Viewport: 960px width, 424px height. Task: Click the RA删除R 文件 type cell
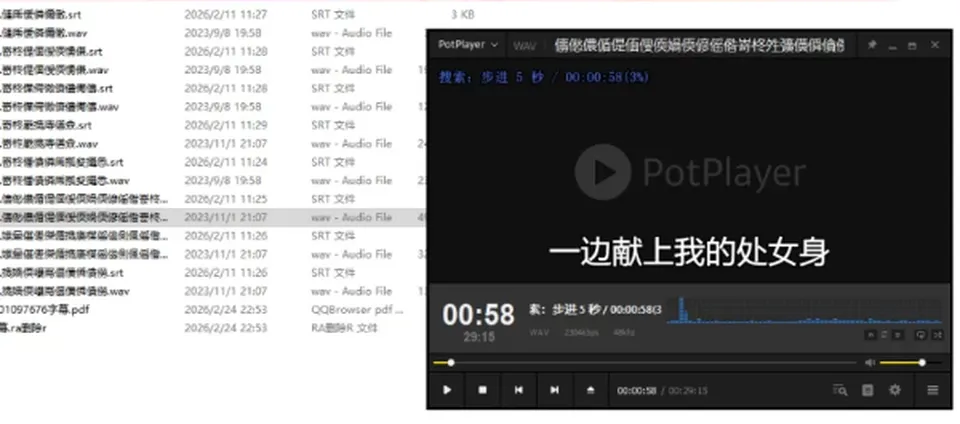click(344, 328)
